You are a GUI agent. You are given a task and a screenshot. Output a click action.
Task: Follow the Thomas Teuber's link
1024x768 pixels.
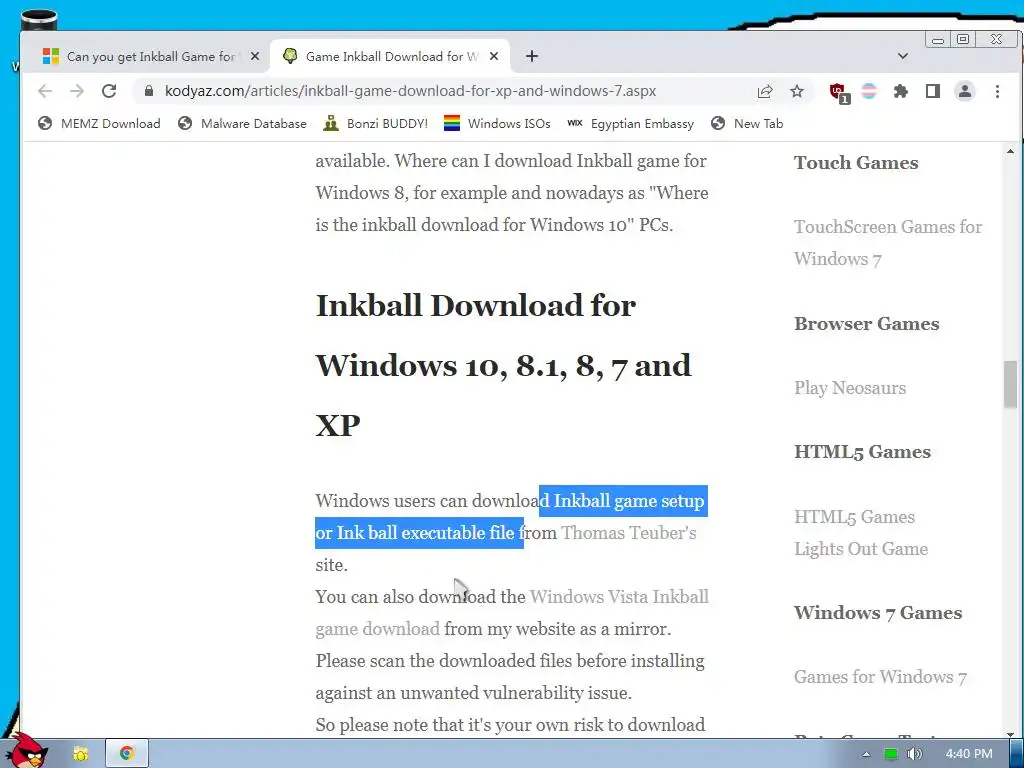629,533
